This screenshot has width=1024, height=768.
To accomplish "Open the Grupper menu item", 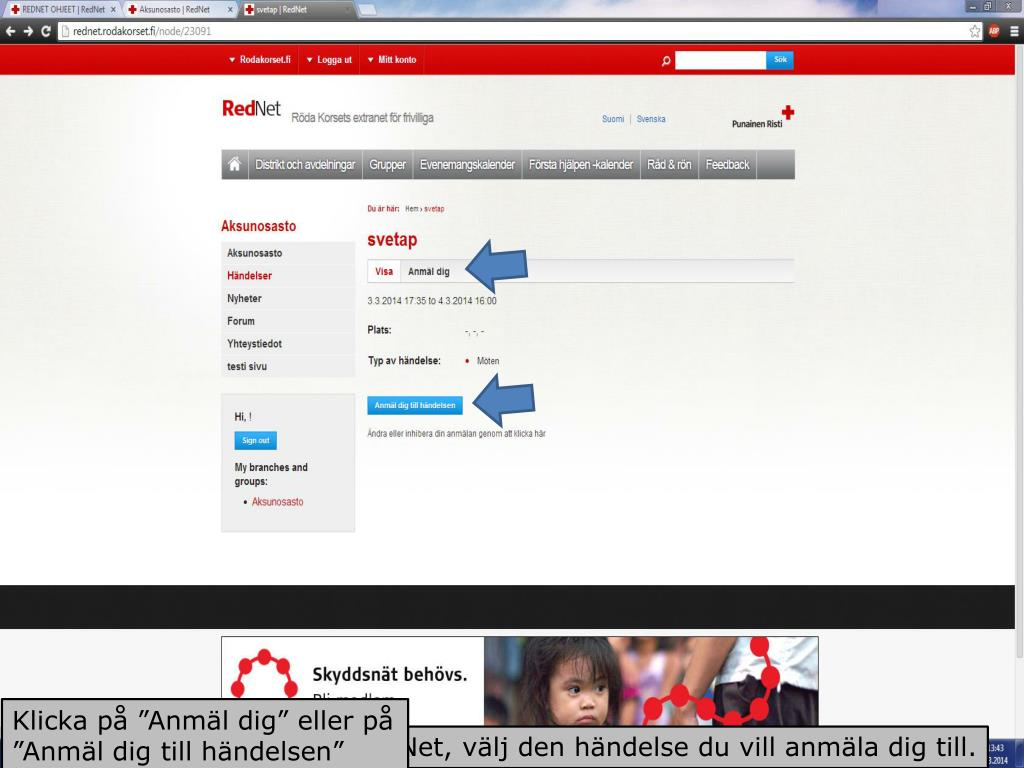I will [387, 165].
